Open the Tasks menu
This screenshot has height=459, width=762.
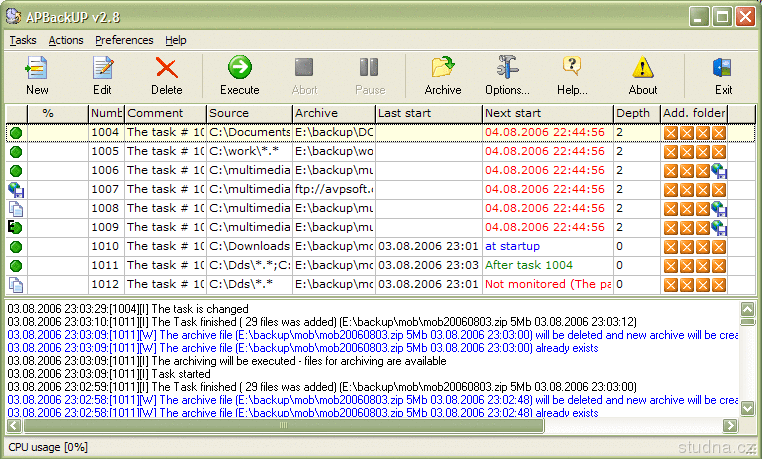point(23,40)
